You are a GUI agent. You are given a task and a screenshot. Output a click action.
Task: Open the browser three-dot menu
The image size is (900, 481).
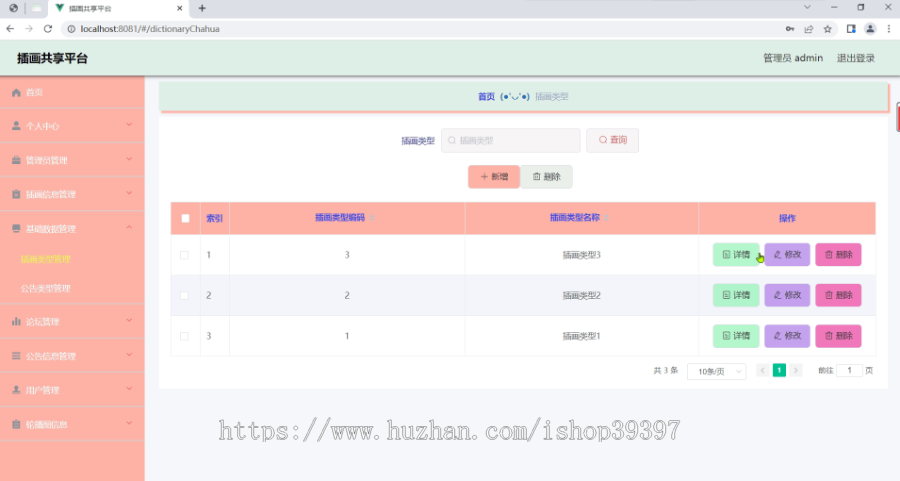(889, 29)
